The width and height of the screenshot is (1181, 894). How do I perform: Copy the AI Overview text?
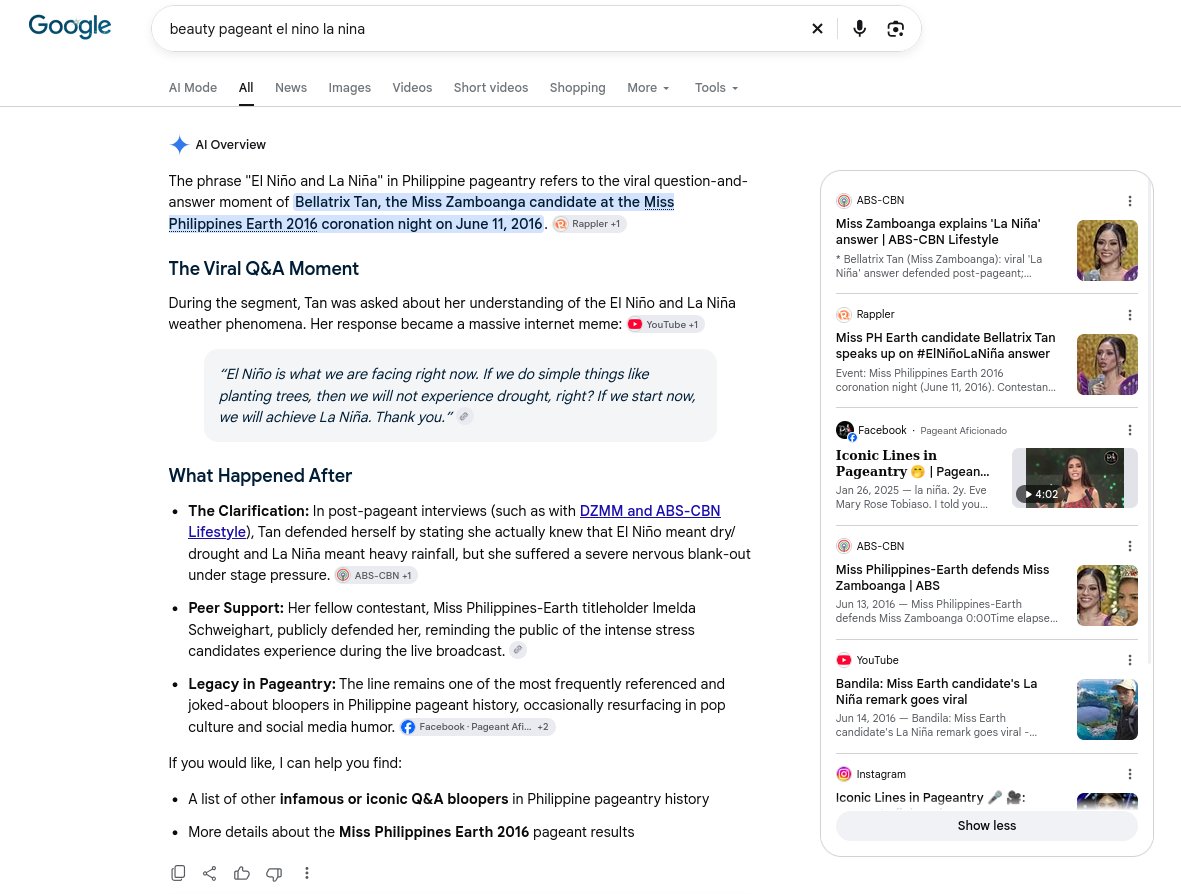tap(179, 873)
